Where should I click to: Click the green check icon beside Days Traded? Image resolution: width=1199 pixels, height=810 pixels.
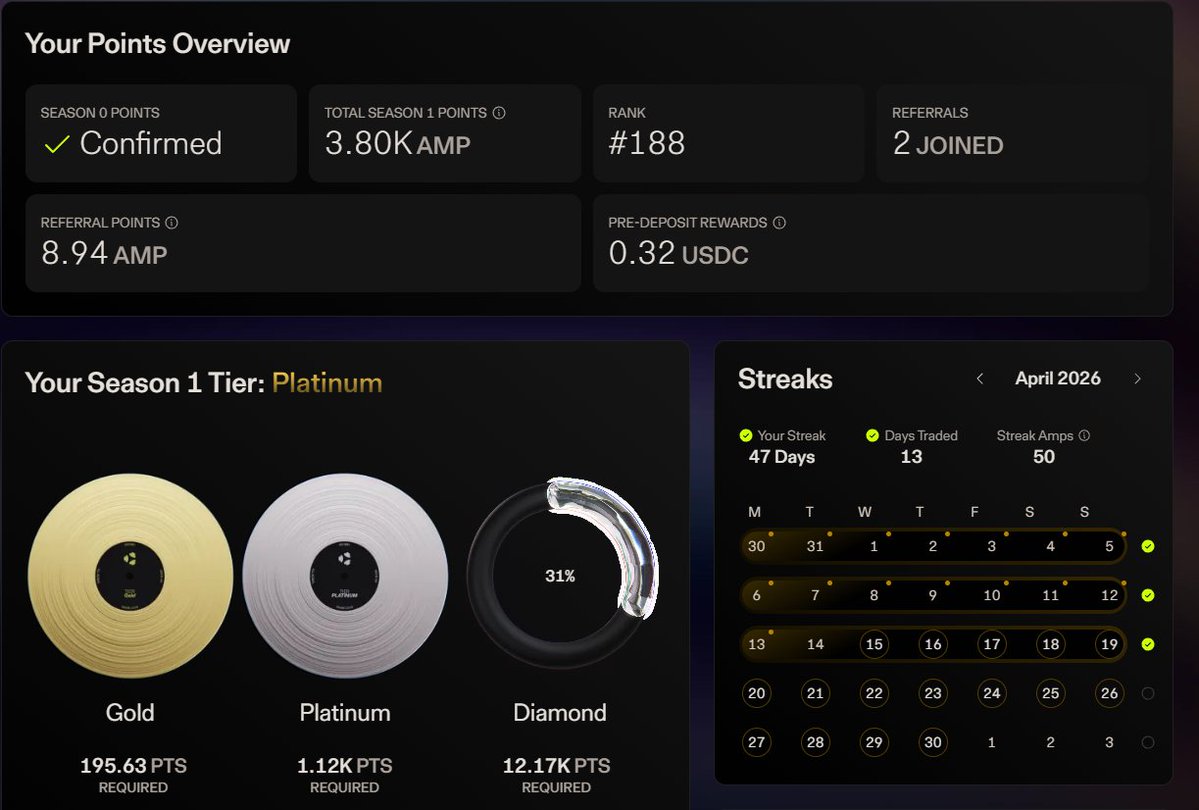click(872, 435)
